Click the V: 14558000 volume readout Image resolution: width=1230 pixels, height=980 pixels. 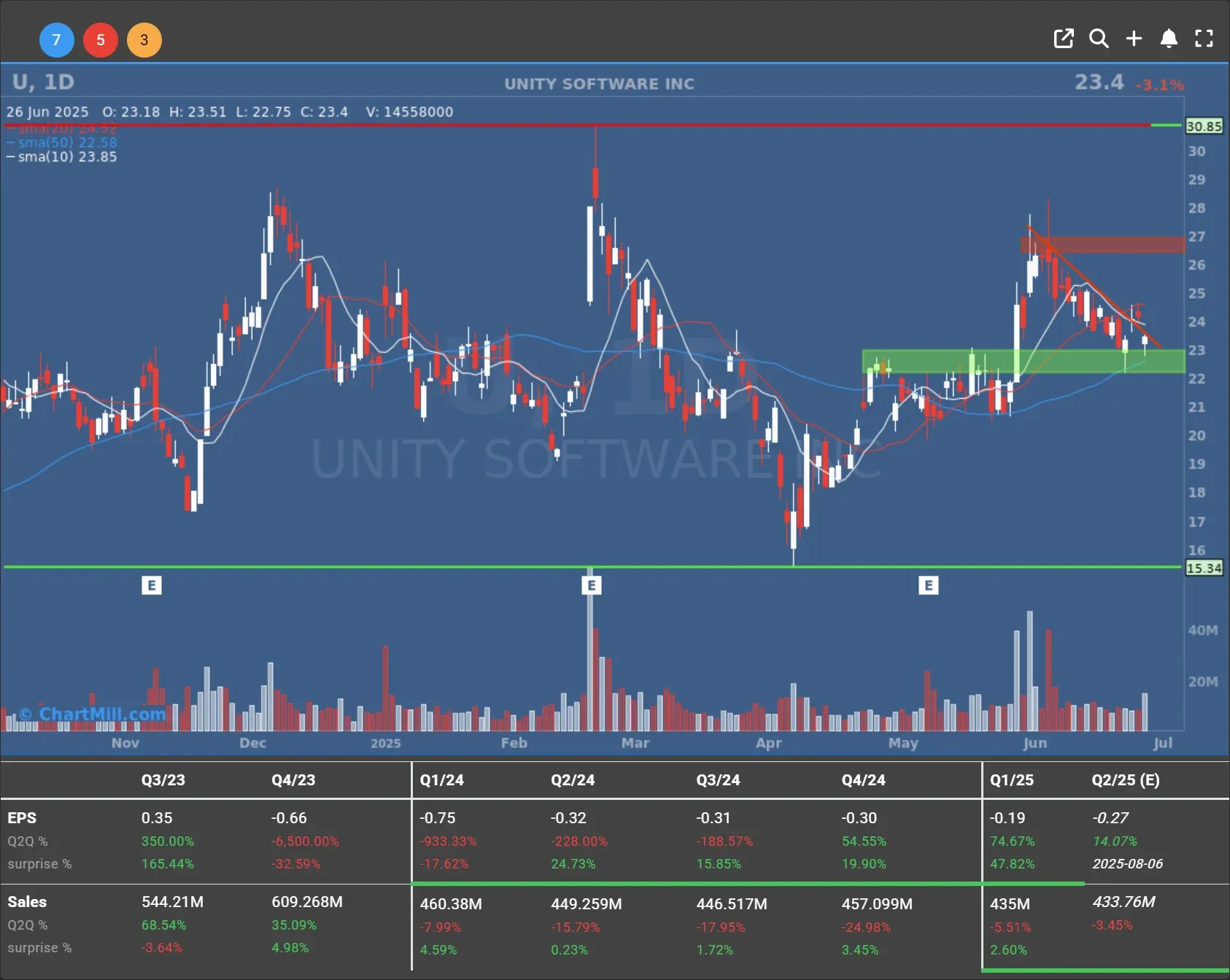pos(409,112)
